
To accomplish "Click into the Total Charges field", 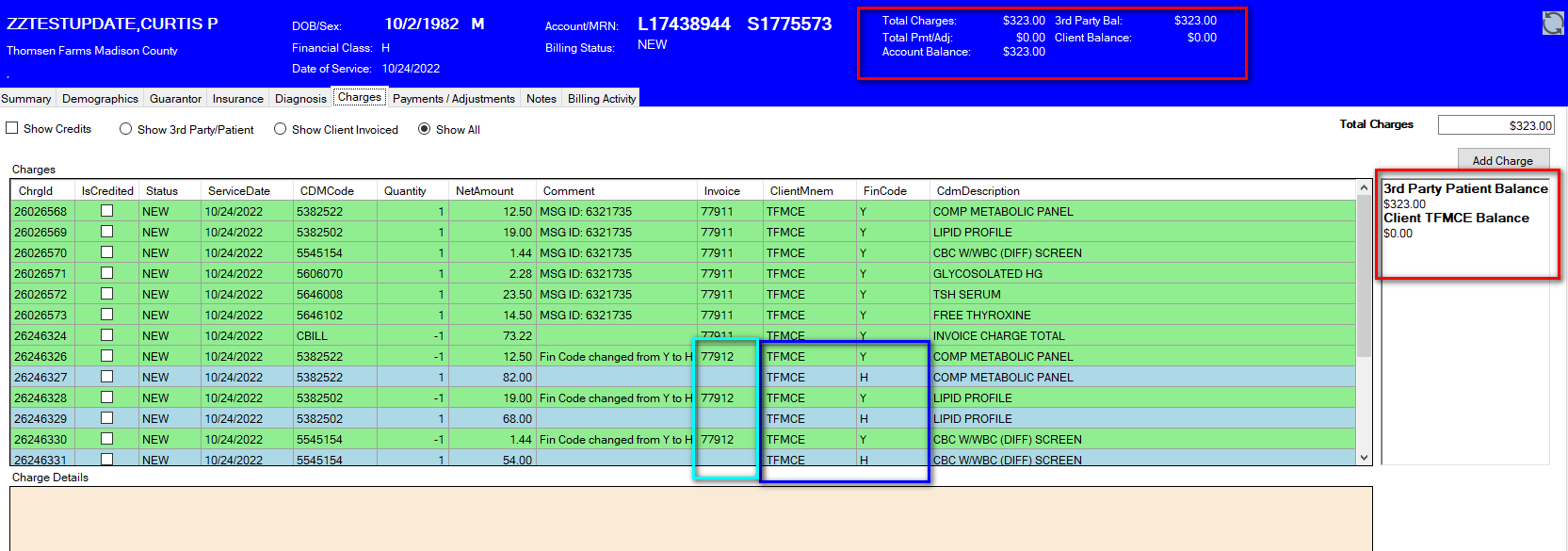I will (x=1495, y=125).
